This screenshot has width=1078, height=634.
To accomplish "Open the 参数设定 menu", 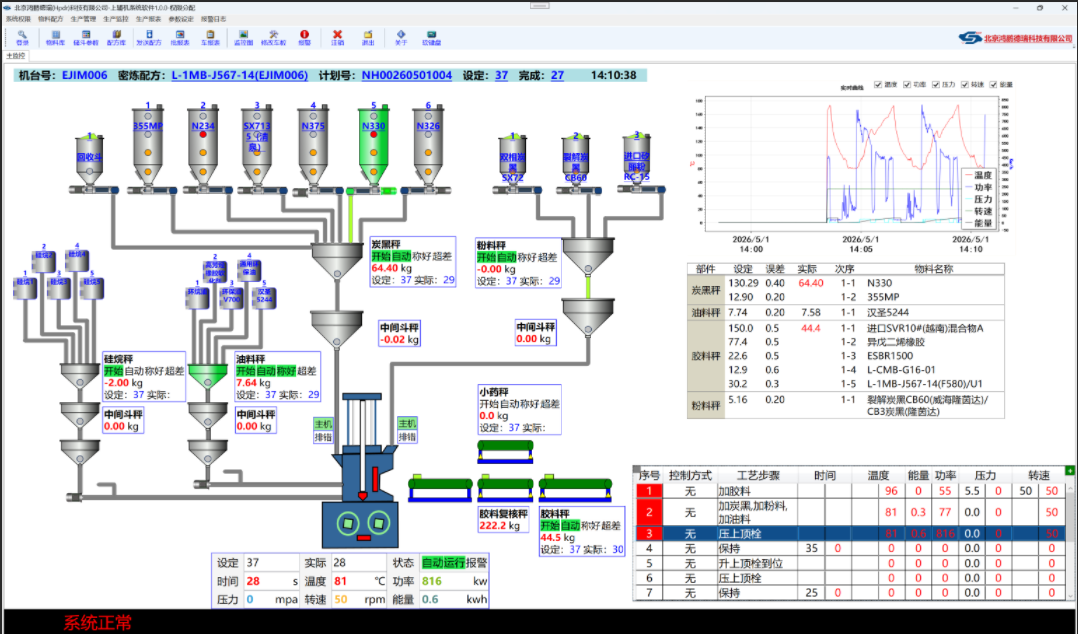I will tap(181, 19).
